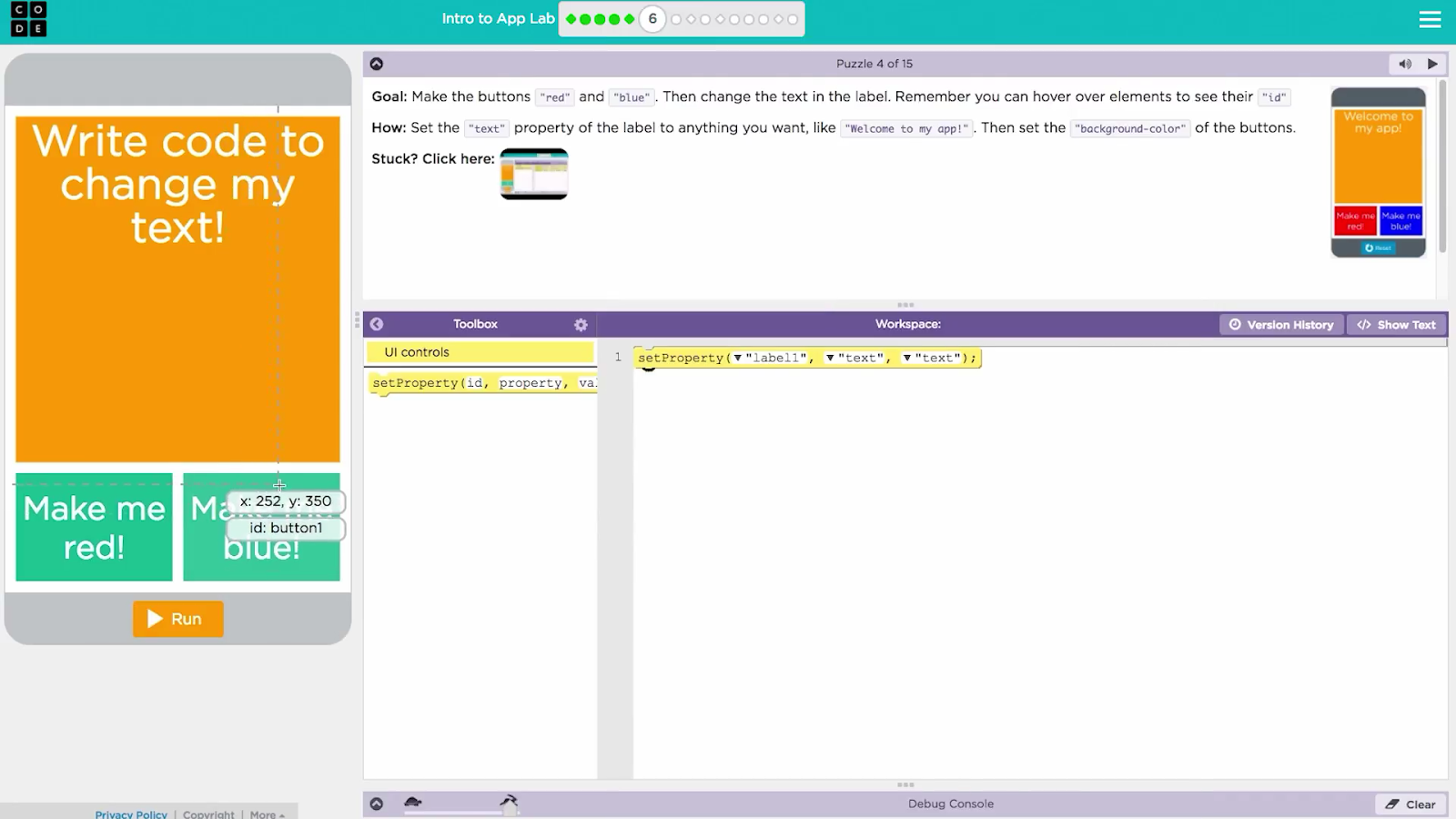This screenshot has height=819, width=1456.
Task: Open the "label1" id dropdown in setProperty
Action: click(737, 359)
